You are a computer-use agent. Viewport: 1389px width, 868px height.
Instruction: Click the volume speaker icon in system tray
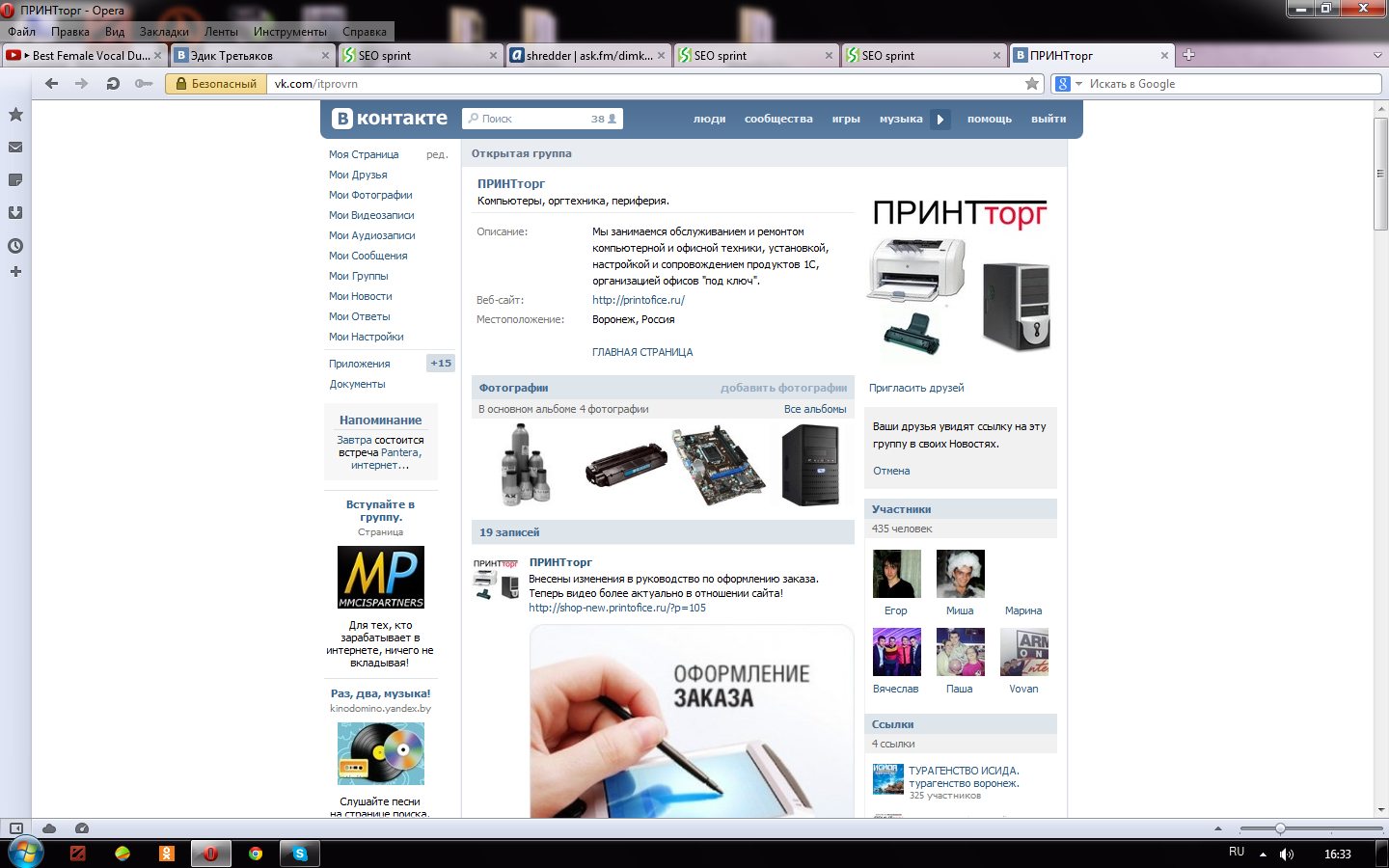coord(1287,854)
